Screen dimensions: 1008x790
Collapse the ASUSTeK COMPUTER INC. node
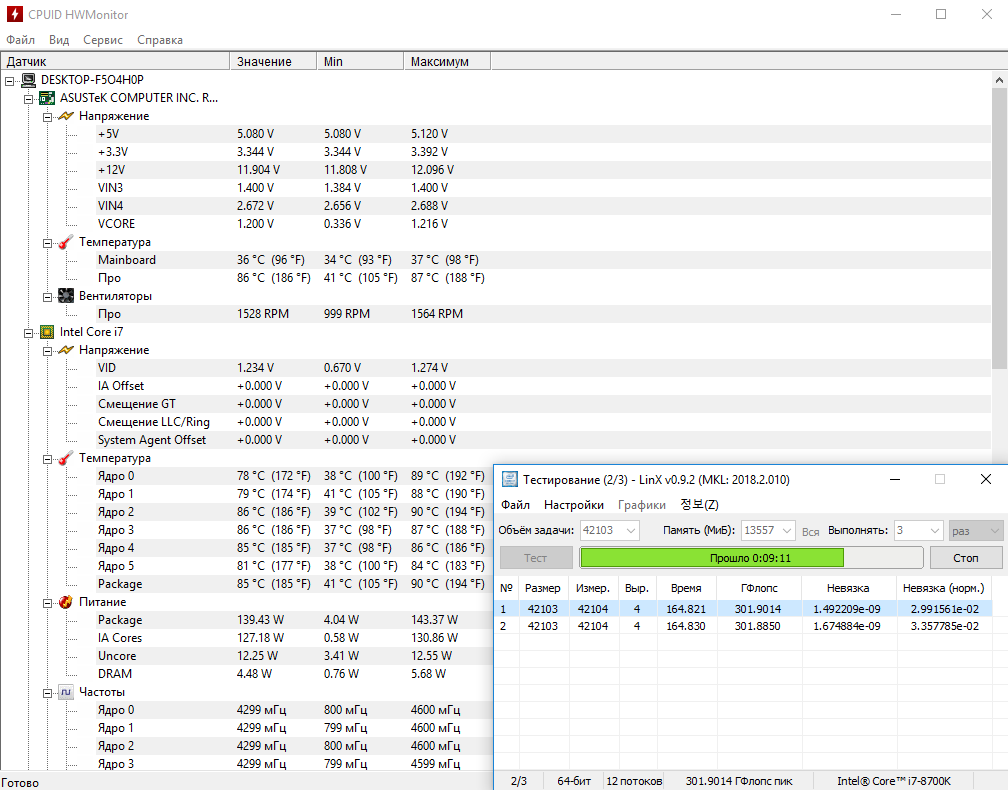(28, 99)
